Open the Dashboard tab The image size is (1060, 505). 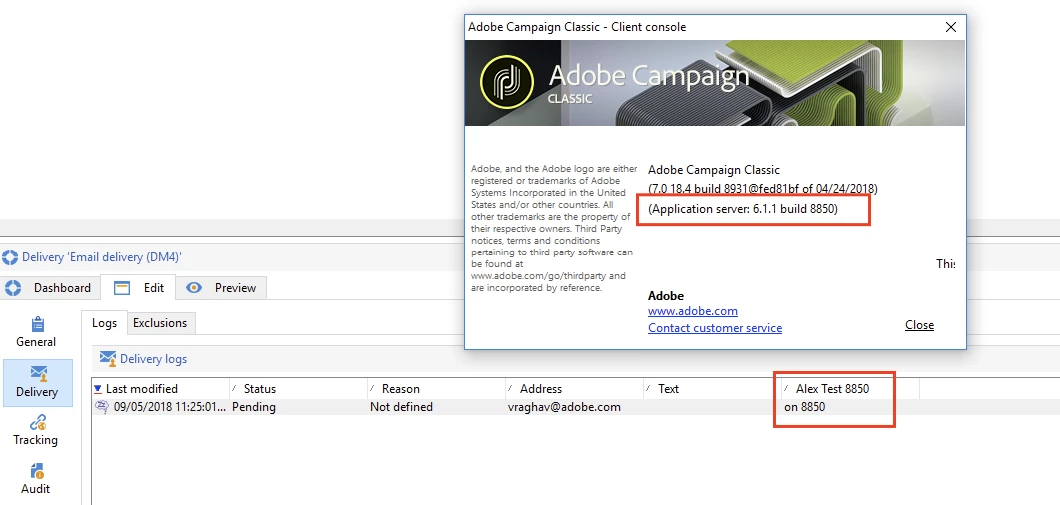(48, 287)
